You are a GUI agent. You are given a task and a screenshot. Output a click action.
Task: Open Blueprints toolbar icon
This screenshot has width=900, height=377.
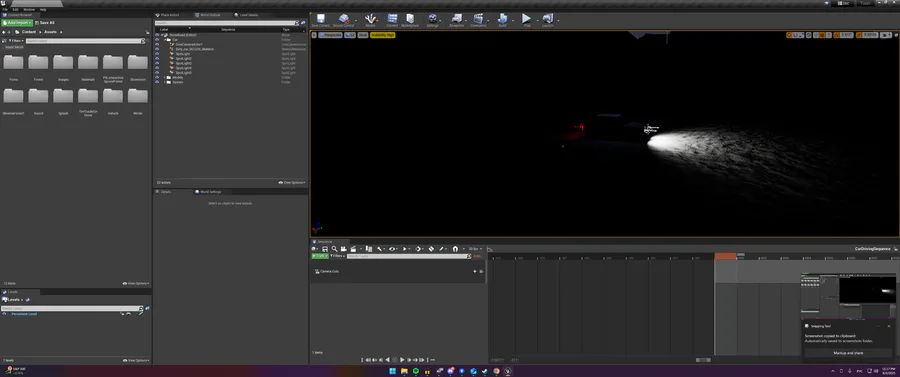click(x=456, y=20)
